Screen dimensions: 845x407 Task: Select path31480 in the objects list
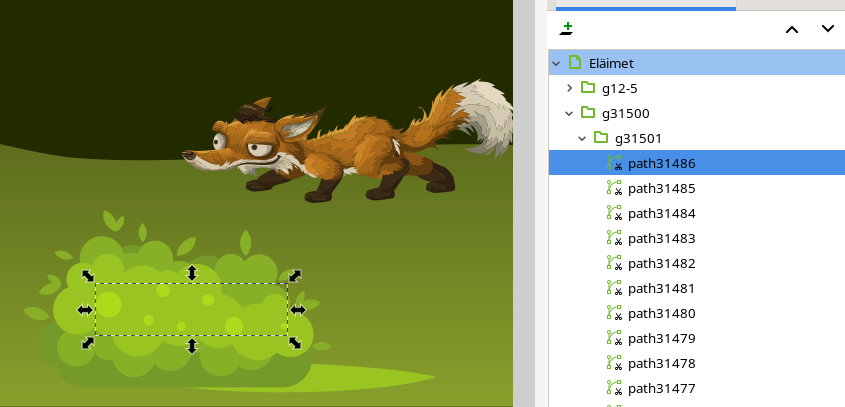[697, 313]
